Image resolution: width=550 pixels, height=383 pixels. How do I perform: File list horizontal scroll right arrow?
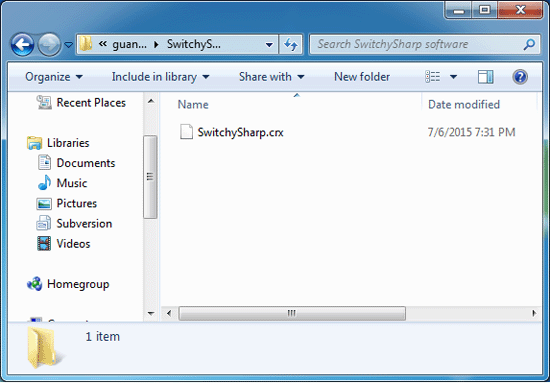[x=534, y=313]
